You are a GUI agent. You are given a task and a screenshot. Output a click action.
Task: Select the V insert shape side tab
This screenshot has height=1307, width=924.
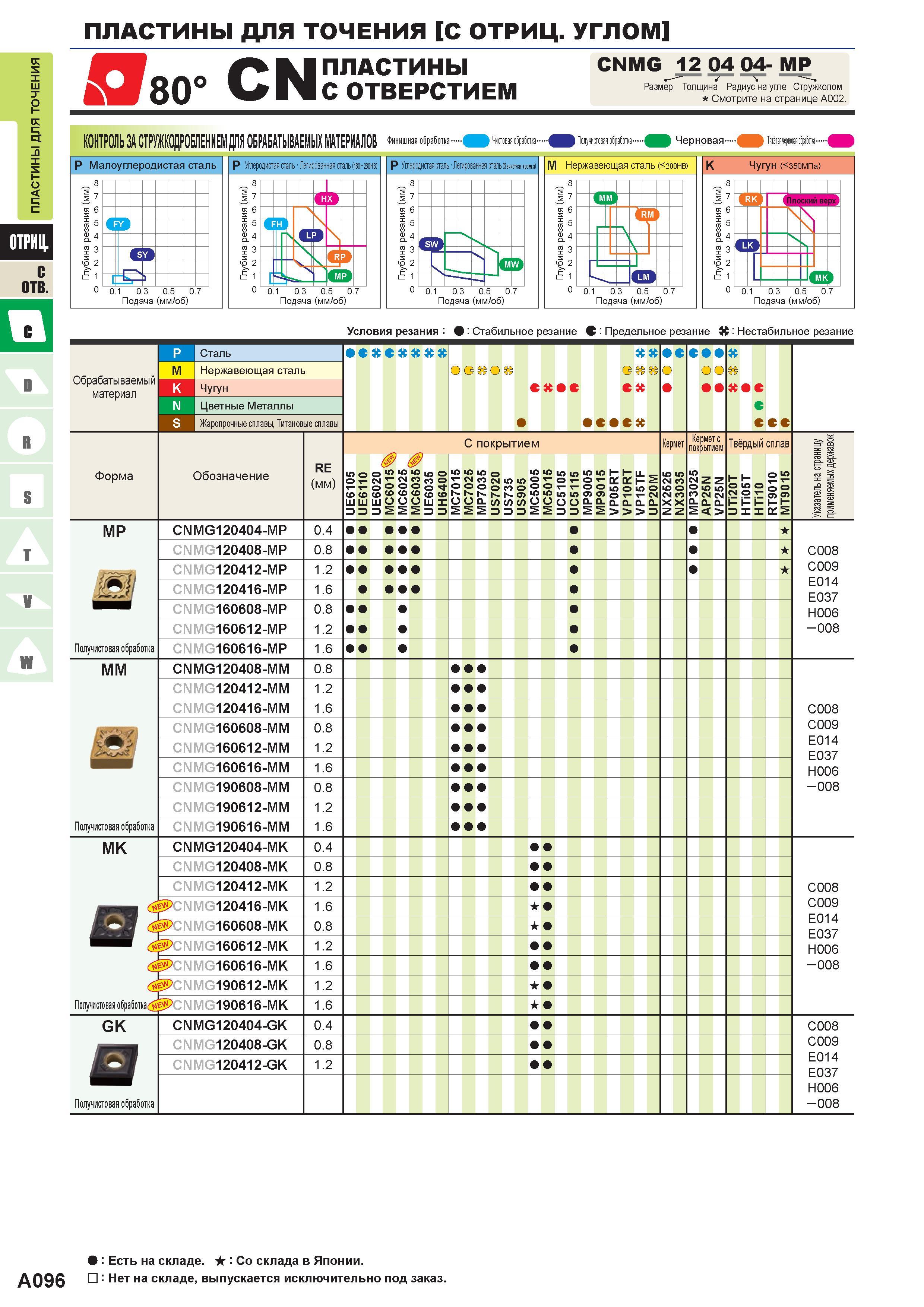click(27, 601)
